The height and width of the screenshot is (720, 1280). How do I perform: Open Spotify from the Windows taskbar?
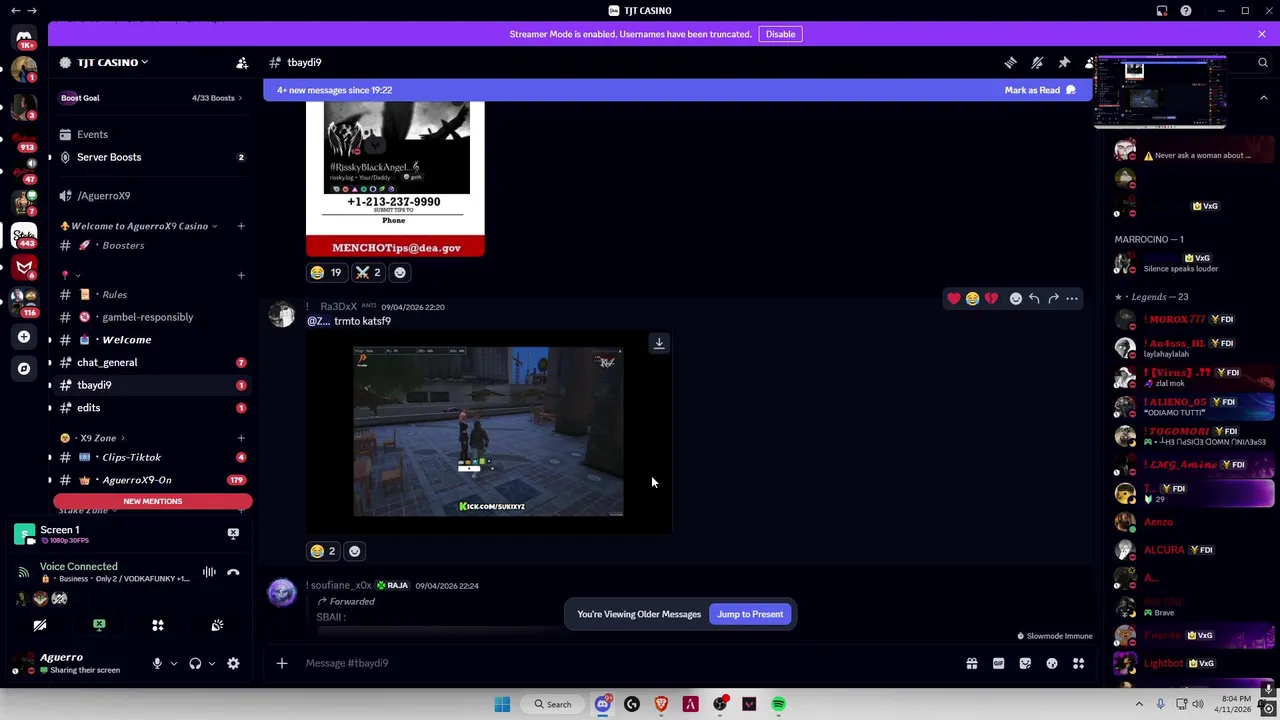[x=778, y=704]
